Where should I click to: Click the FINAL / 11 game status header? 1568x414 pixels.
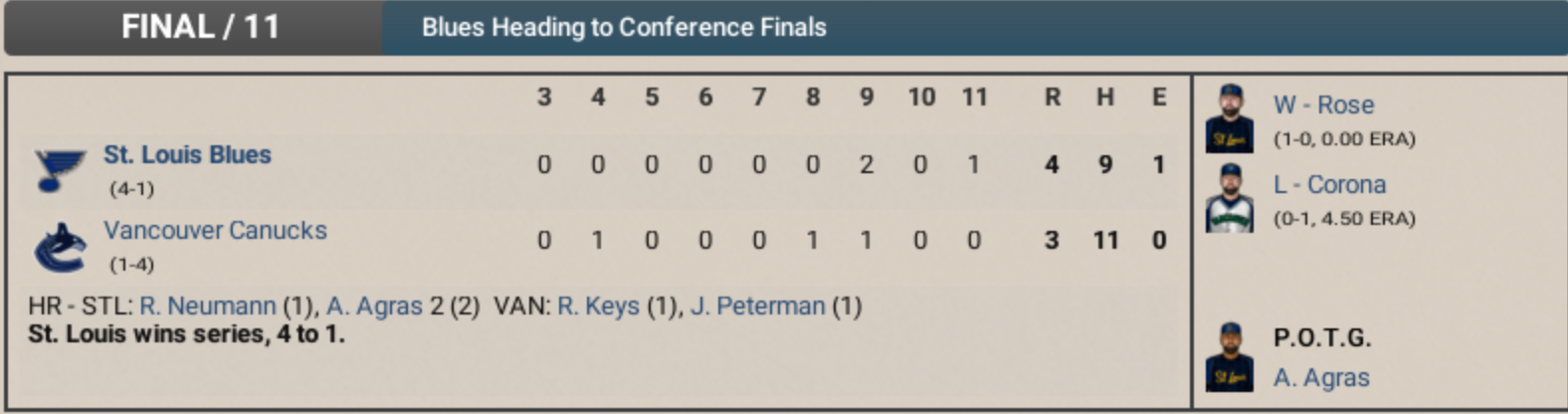click(200, 27)
